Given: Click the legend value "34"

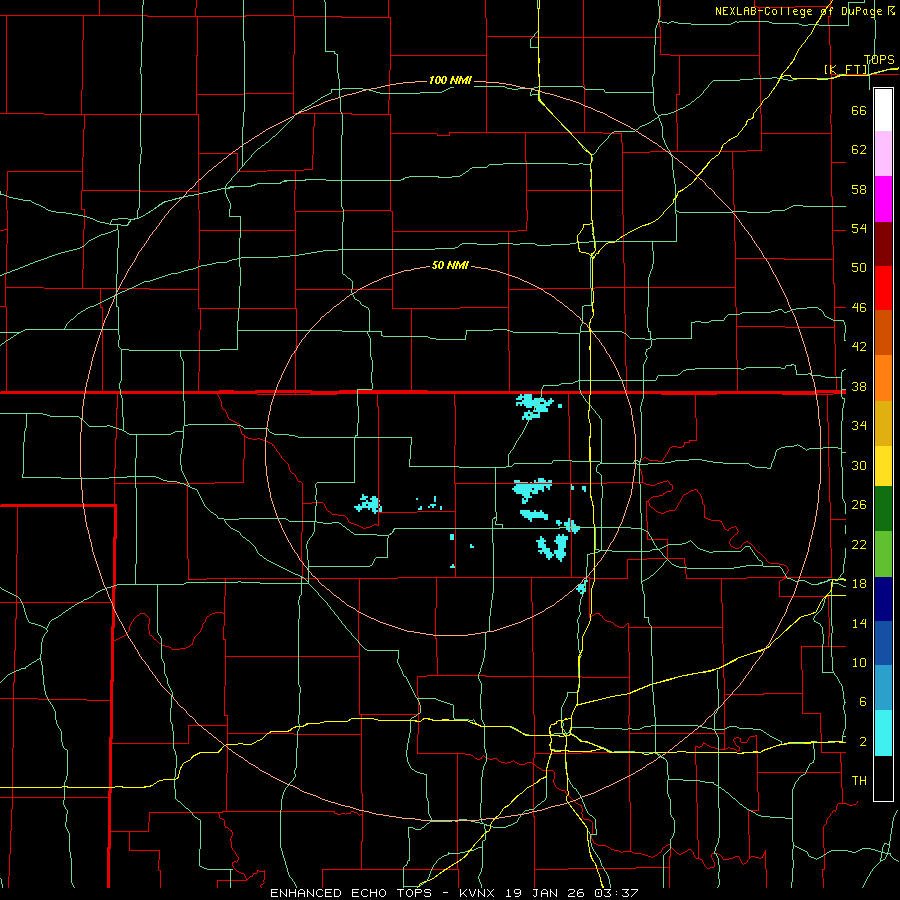Looking at the screenshot, I should [x=859, y=425].
